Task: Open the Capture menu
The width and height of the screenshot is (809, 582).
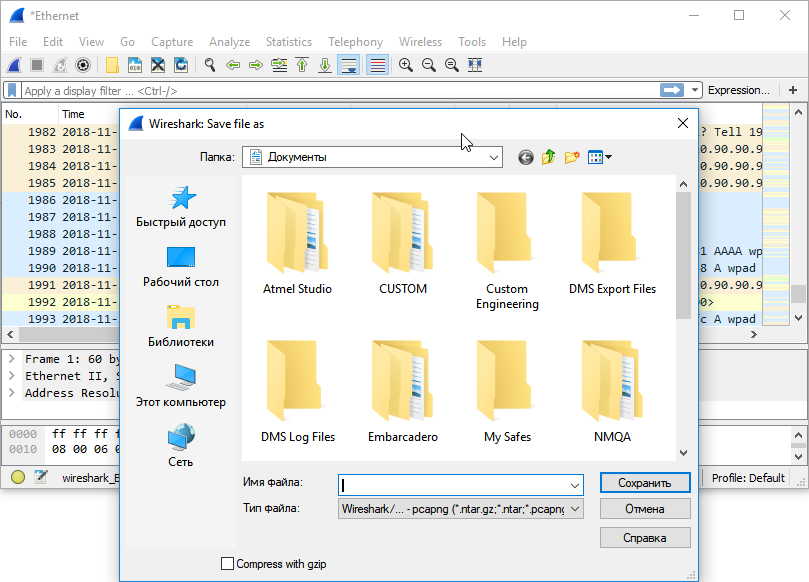Action: 172,42
